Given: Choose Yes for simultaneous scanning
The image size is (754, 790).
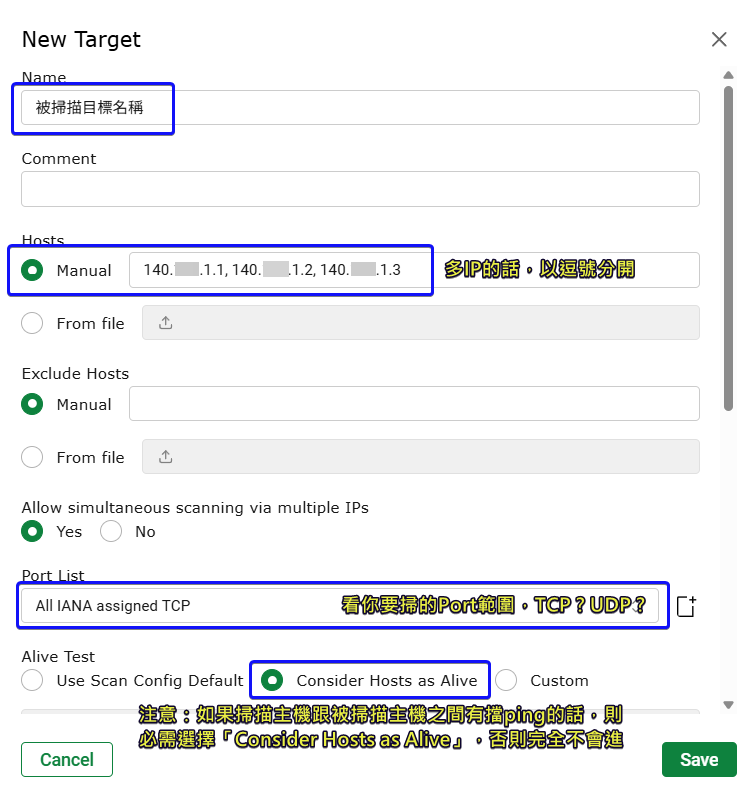Looking at the screenshot, I should (x=33, y=531).
